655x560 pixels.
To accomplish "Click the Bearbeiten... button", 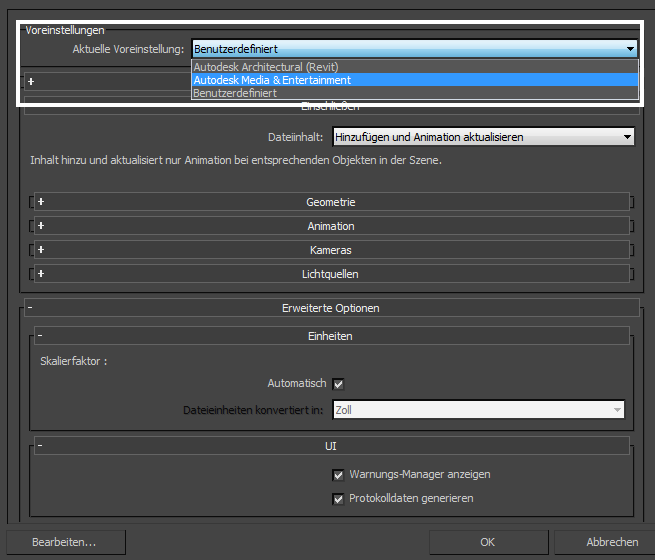I will pyautogui.click(x=66, y=542).
